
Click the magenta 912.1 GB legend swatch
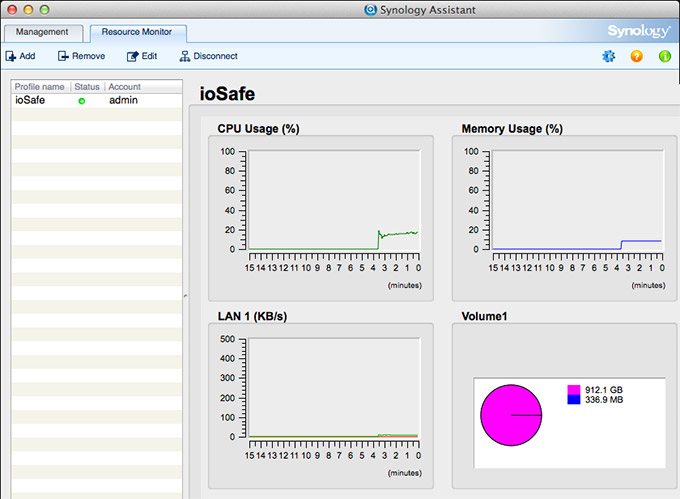(574, 390)
